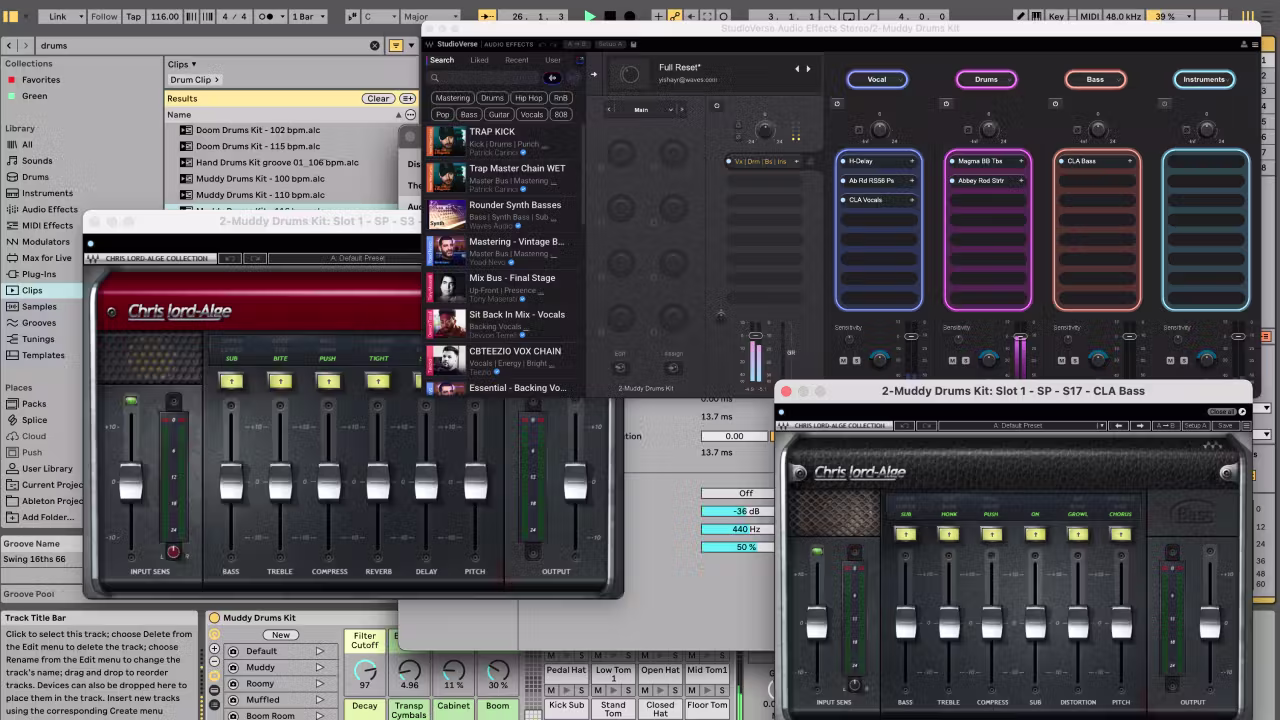Screen dimensions: 1280x720
Task: Expand the Clips filter dropdown
Action: pos(182,64)
